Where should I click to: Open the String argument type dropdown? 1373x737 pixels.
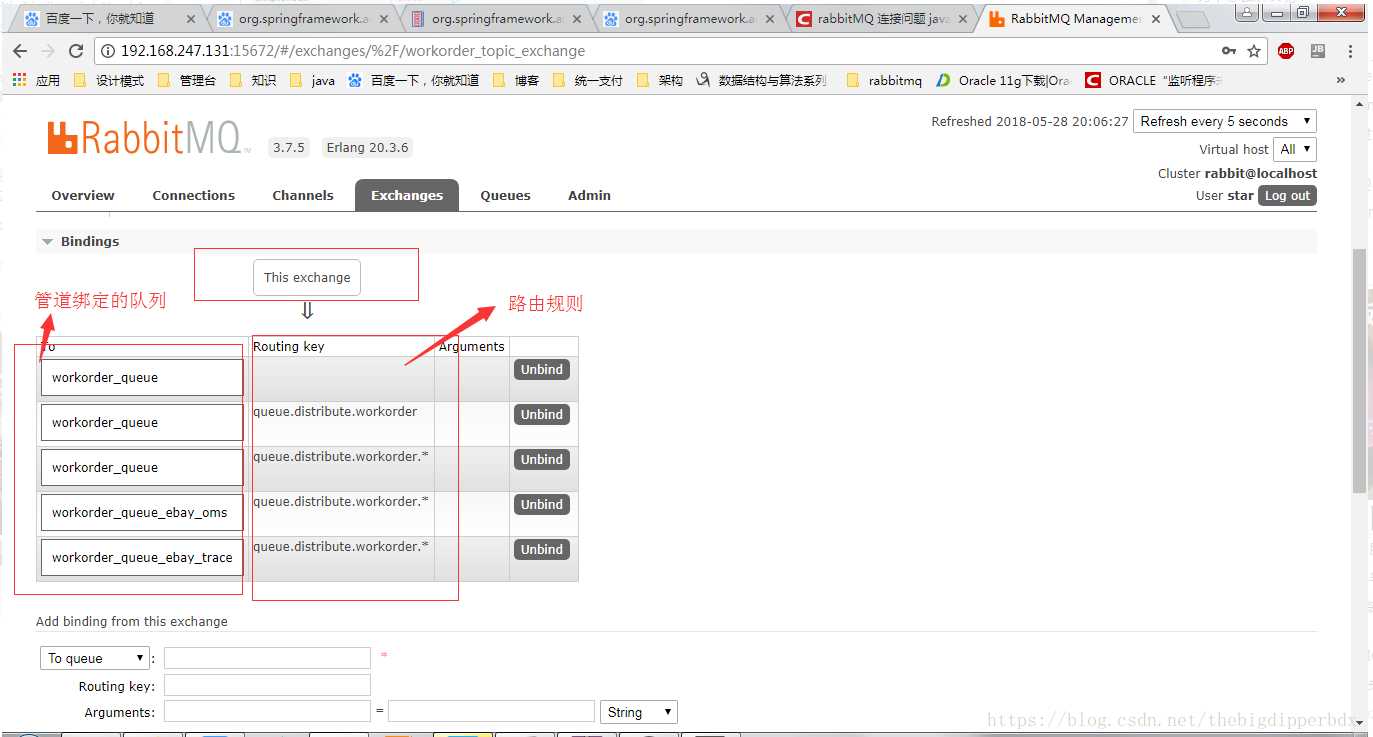[x=639, y=712]
